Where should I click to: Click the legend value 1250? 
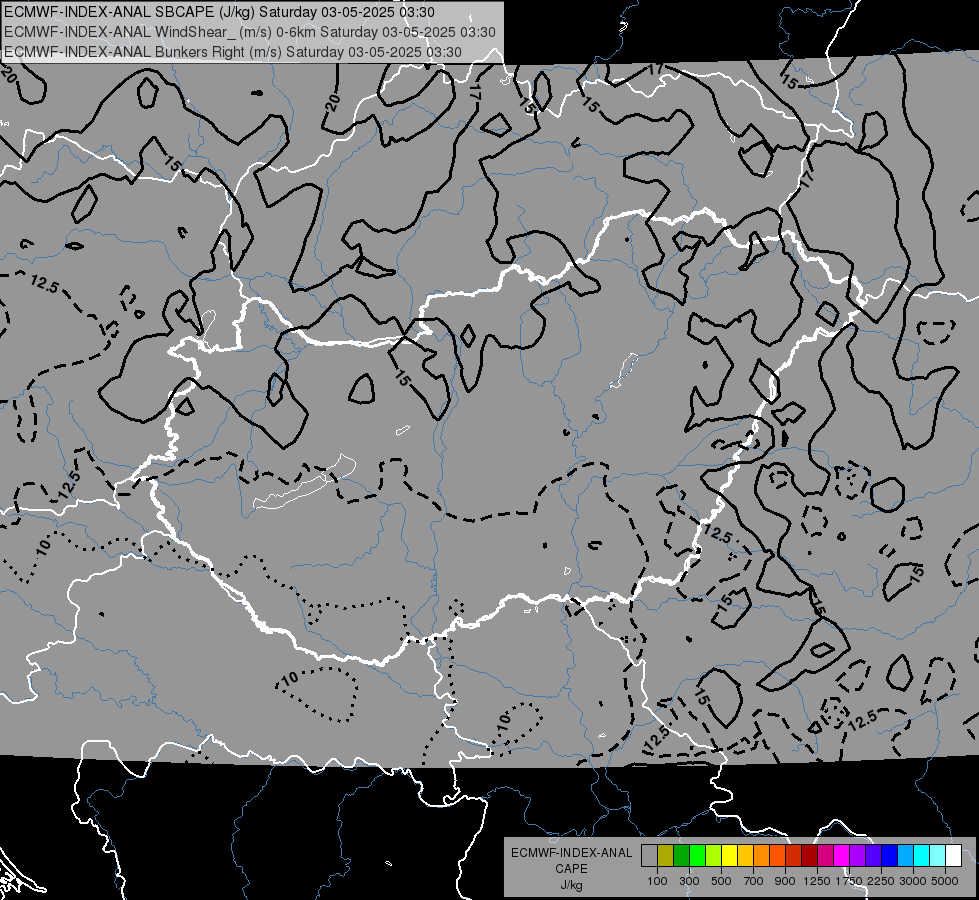817,881
